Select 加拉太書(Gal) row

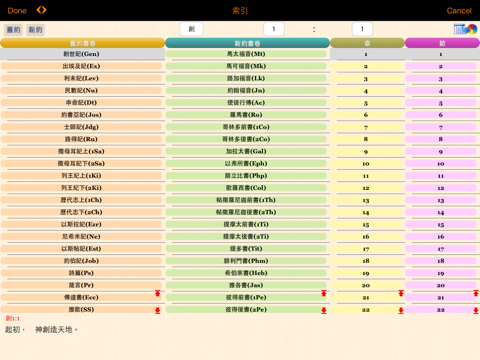[x=246, y=151]
